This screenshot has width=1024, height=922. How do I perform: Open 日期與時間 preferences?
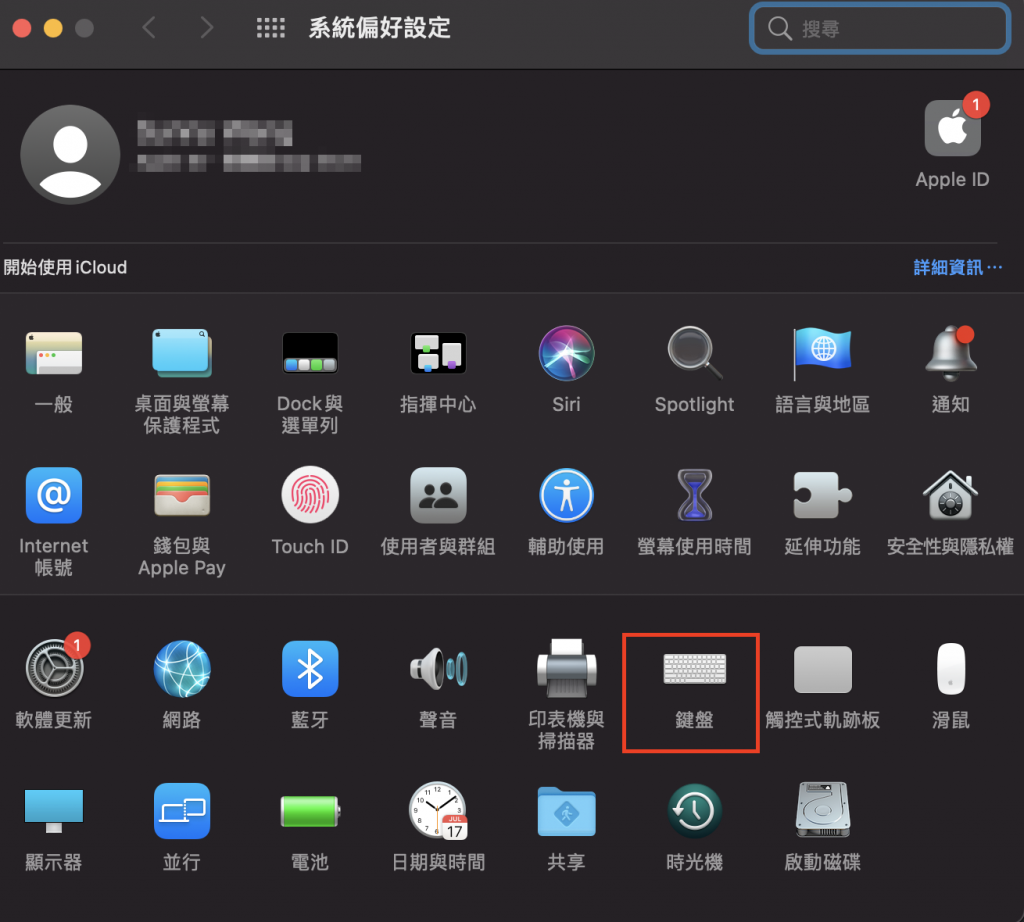pyautogui.click(x=438, y=811)
